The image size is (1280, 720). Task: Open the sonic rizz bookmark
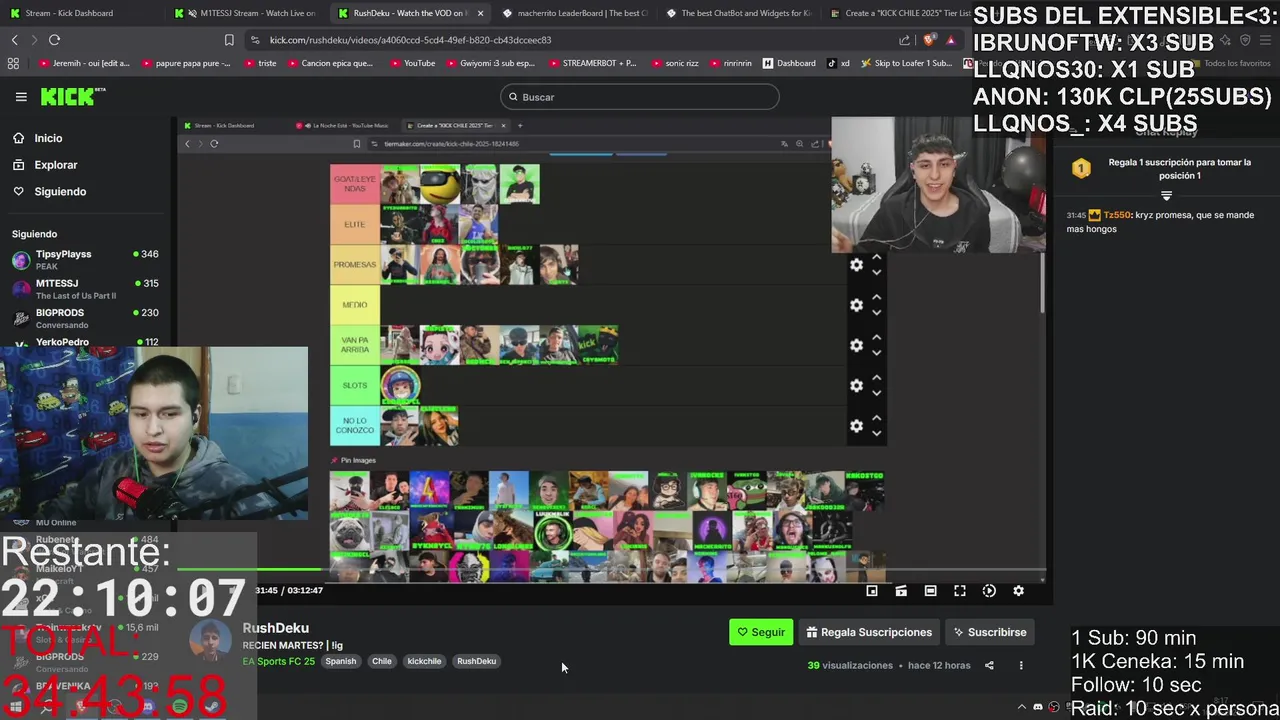(674, 63)
